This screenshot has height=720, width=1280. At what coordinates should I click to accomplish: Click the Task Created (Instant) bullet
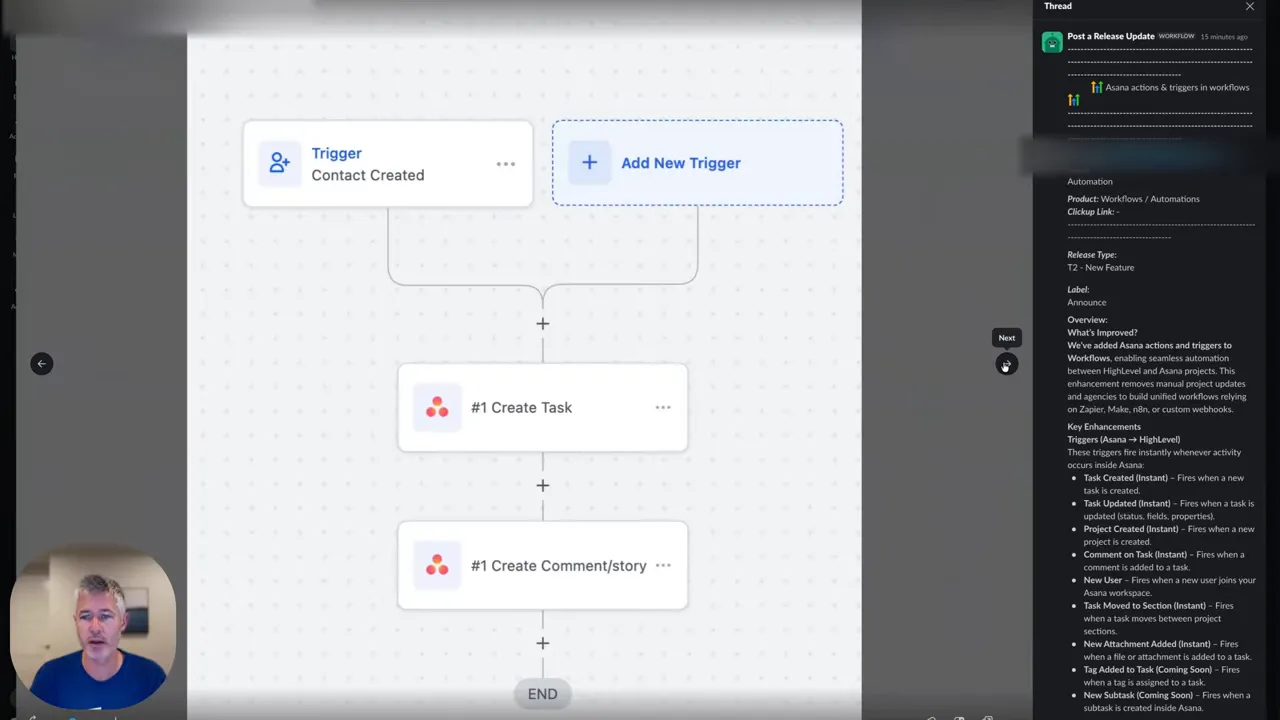pyautogui.click(x=1164, y=484)
